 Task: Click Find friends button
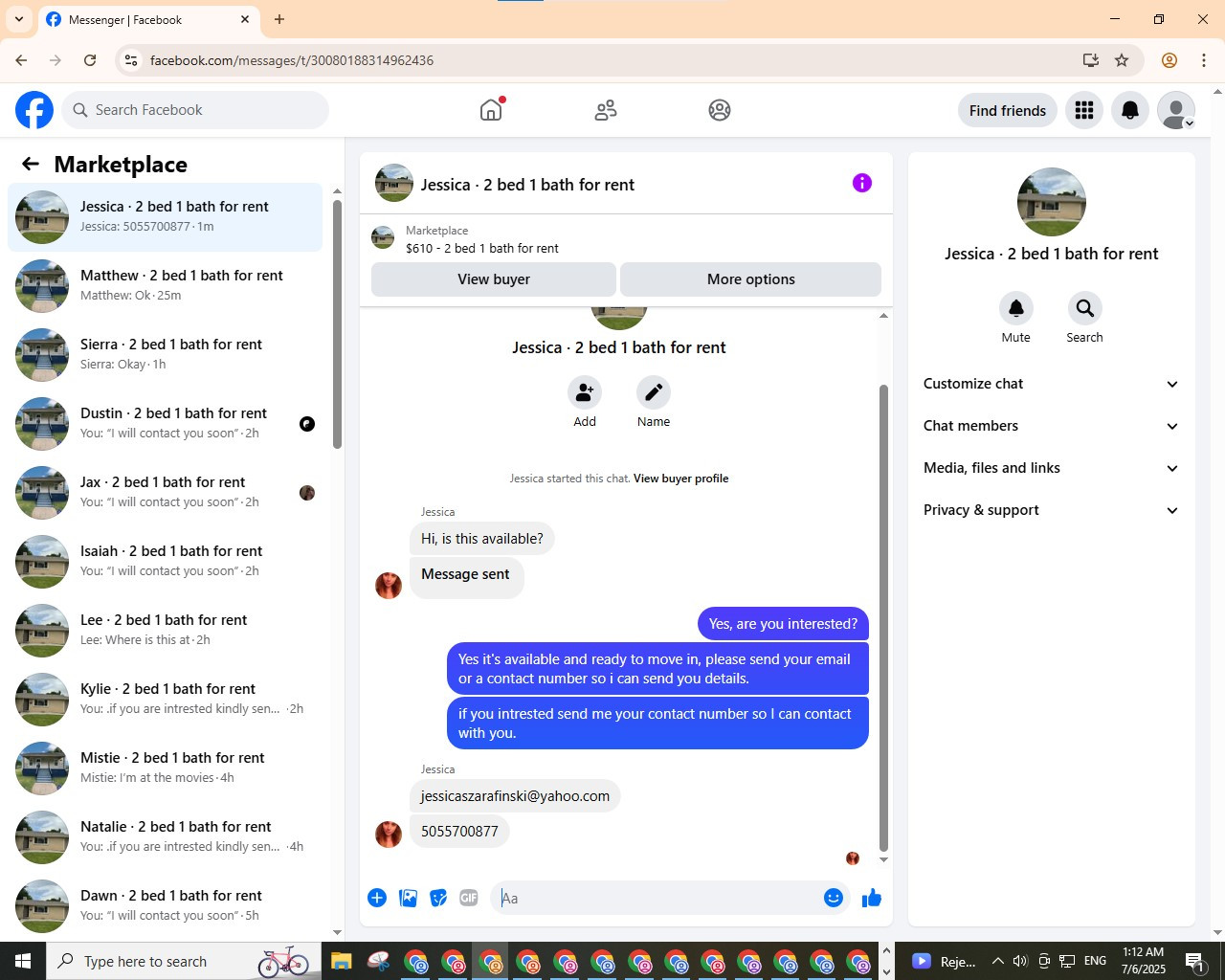tap(1008, 110)
